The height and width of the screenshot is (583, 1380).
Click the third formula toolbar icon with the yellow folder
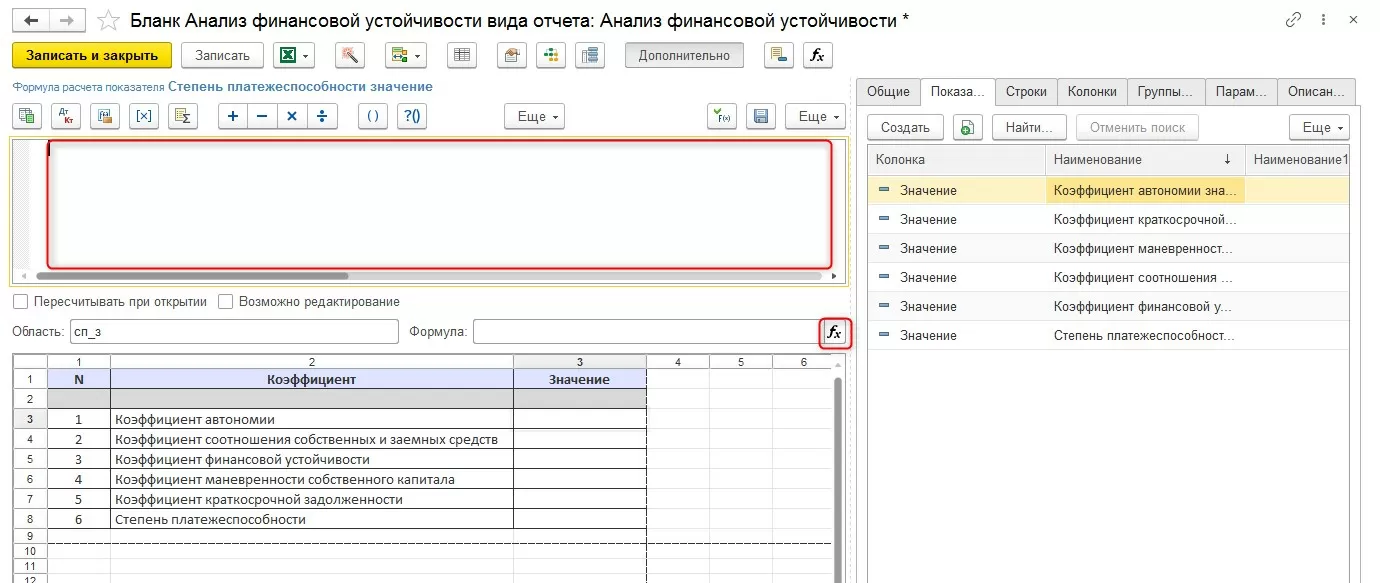pyautogui.click(x=105, y=116)
